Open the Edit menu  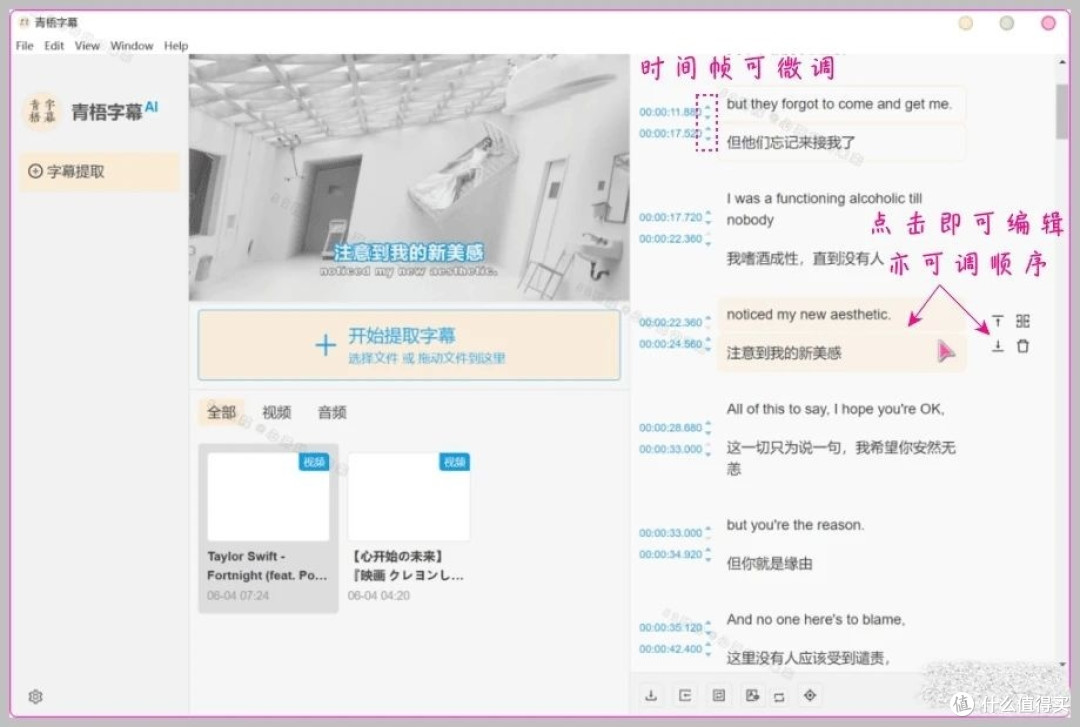pos(54,45)
